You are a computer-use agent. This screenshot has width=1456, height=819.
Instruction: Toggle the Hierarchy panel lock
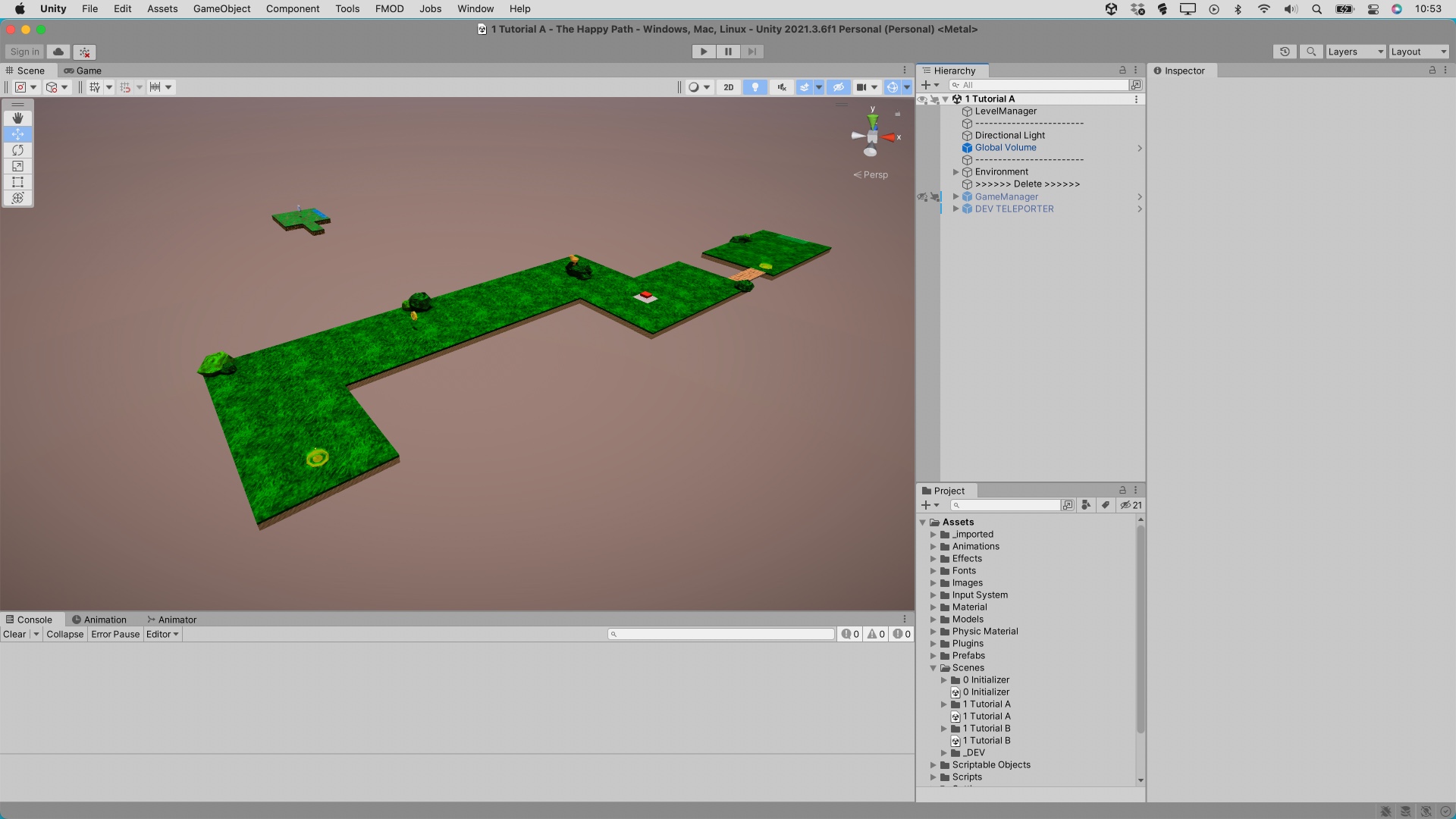tap(1122, 70)
